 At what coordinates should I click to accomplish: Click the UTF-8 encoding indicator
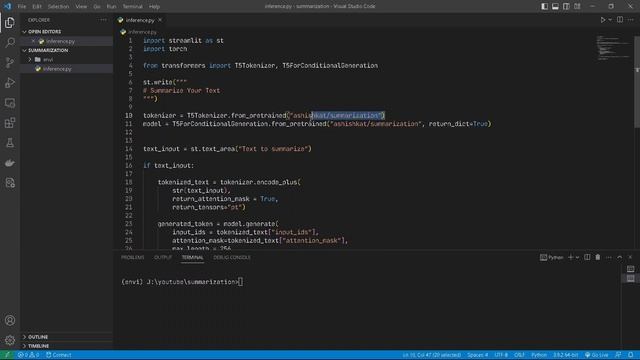point(501,355)
